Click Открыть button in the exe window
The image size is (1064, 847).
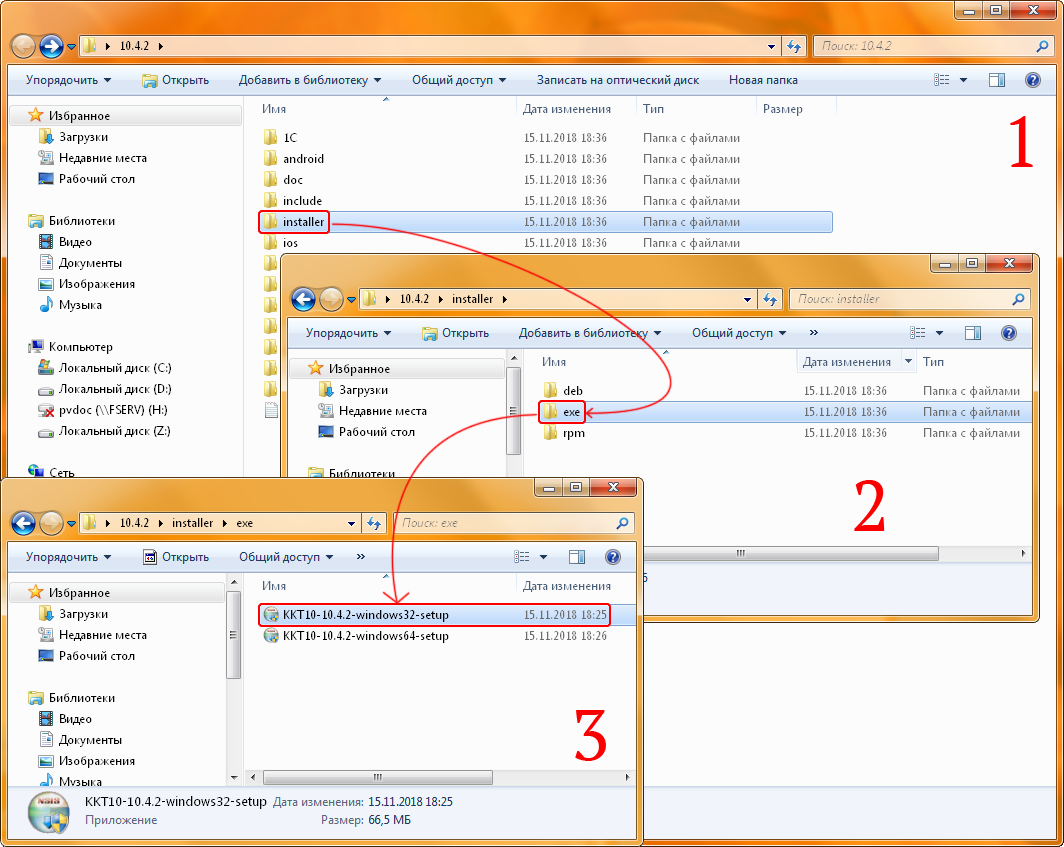[176, 557]
